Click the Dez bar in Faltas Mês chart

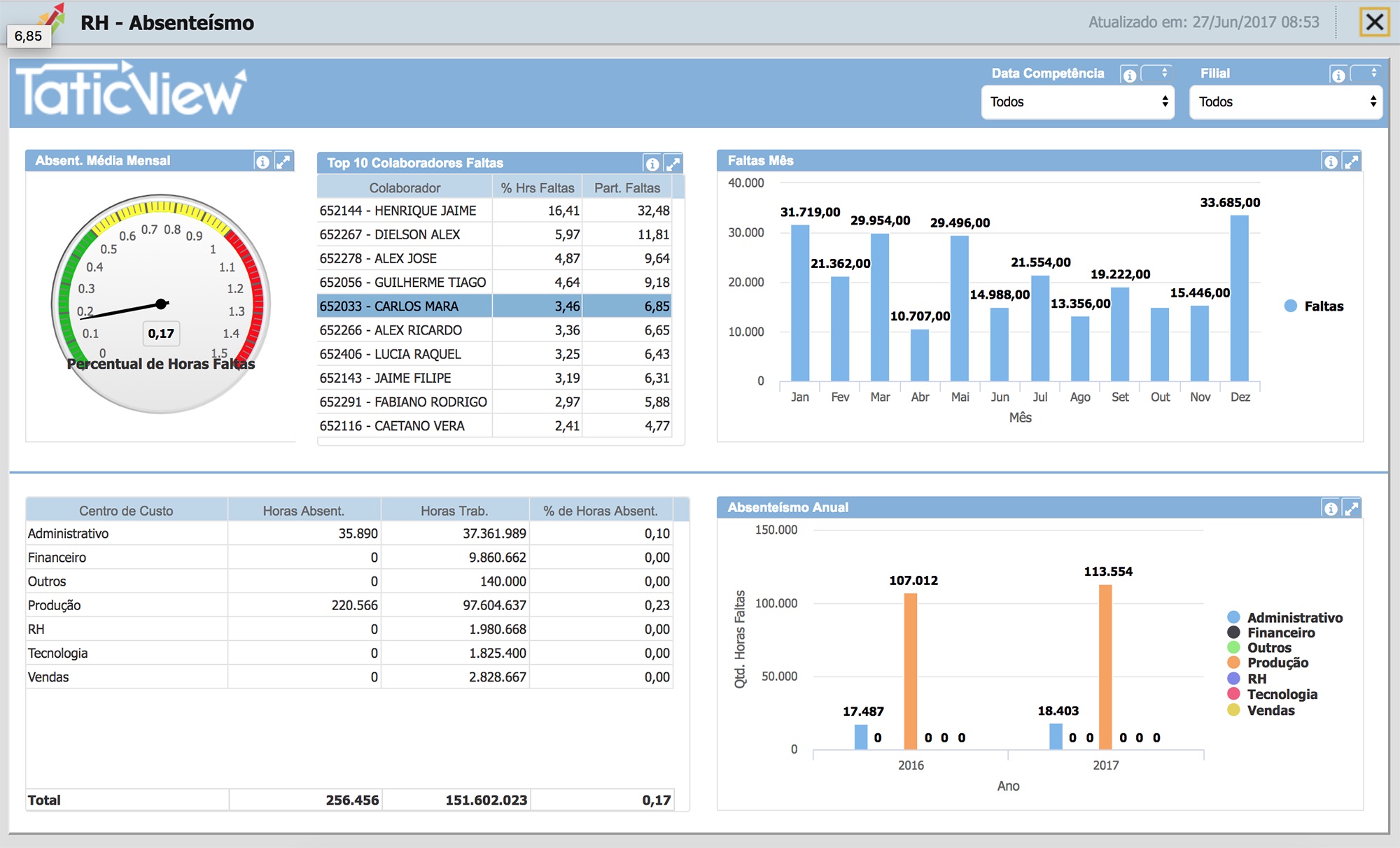pyautogui.click(x=1240, y=298)
